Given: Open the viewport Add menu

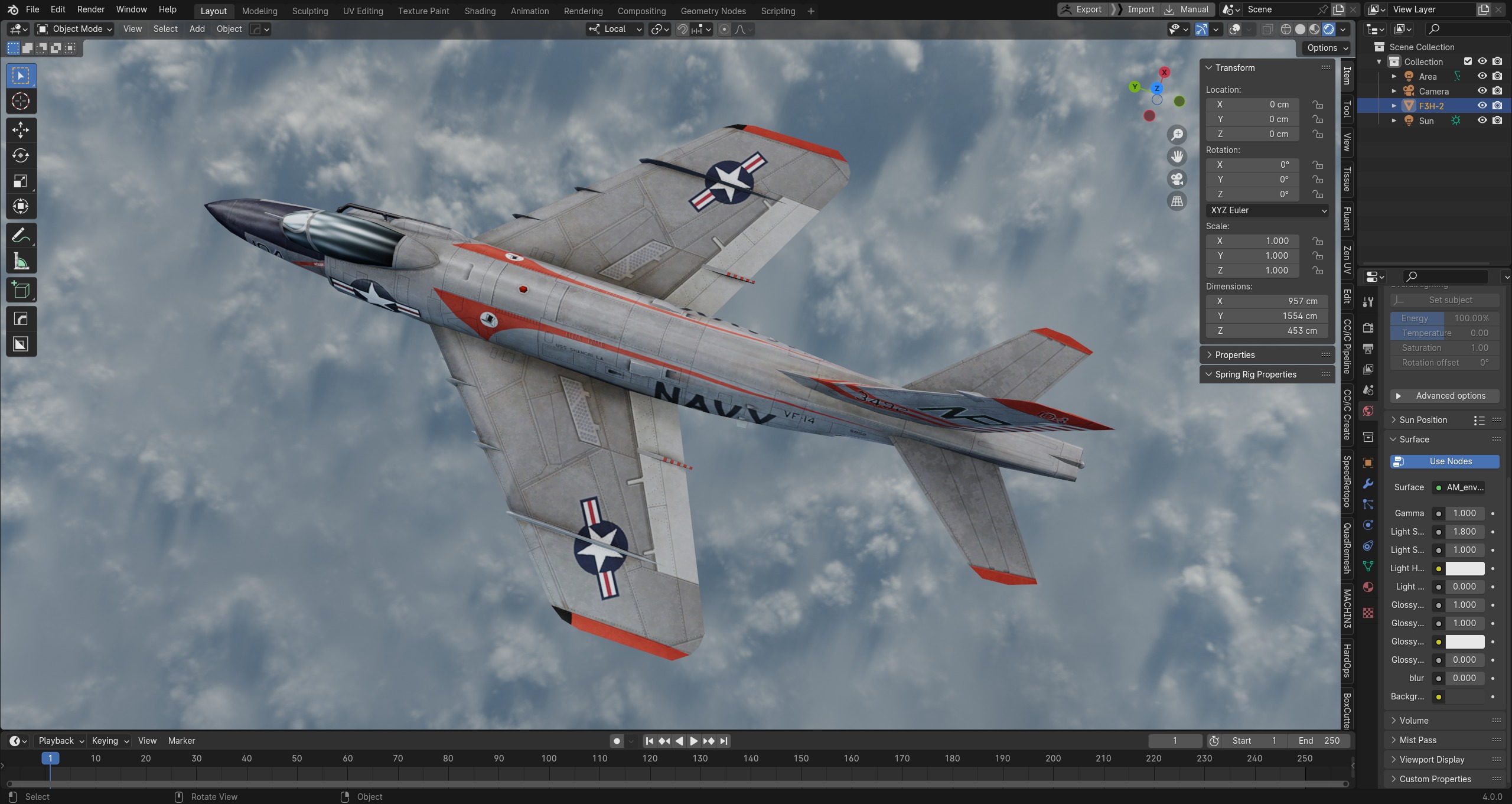Looking at the screenshot, I should click(x=197, y=29).
